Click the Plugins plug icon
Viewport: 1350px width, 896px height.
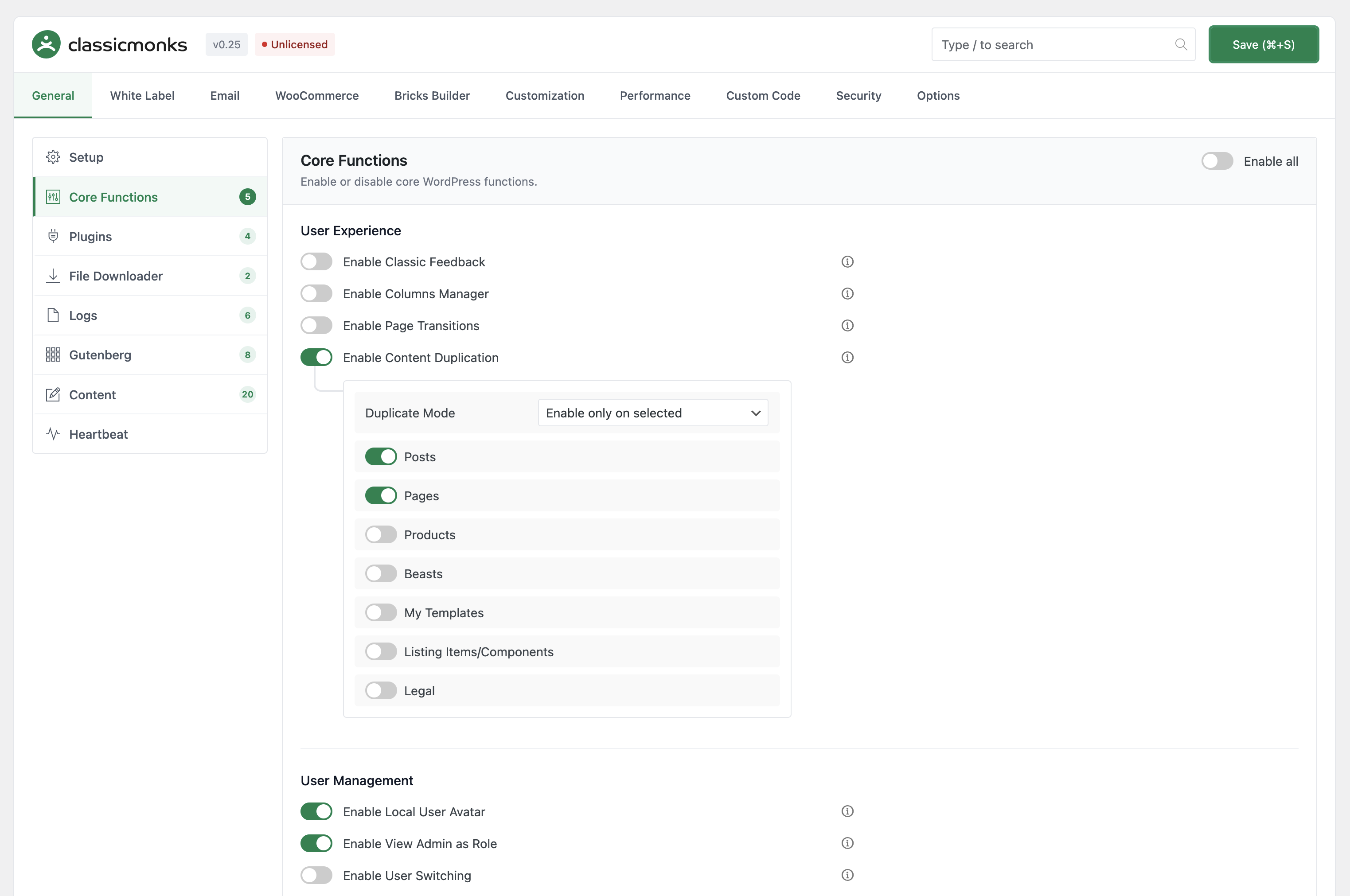point(53,236)
